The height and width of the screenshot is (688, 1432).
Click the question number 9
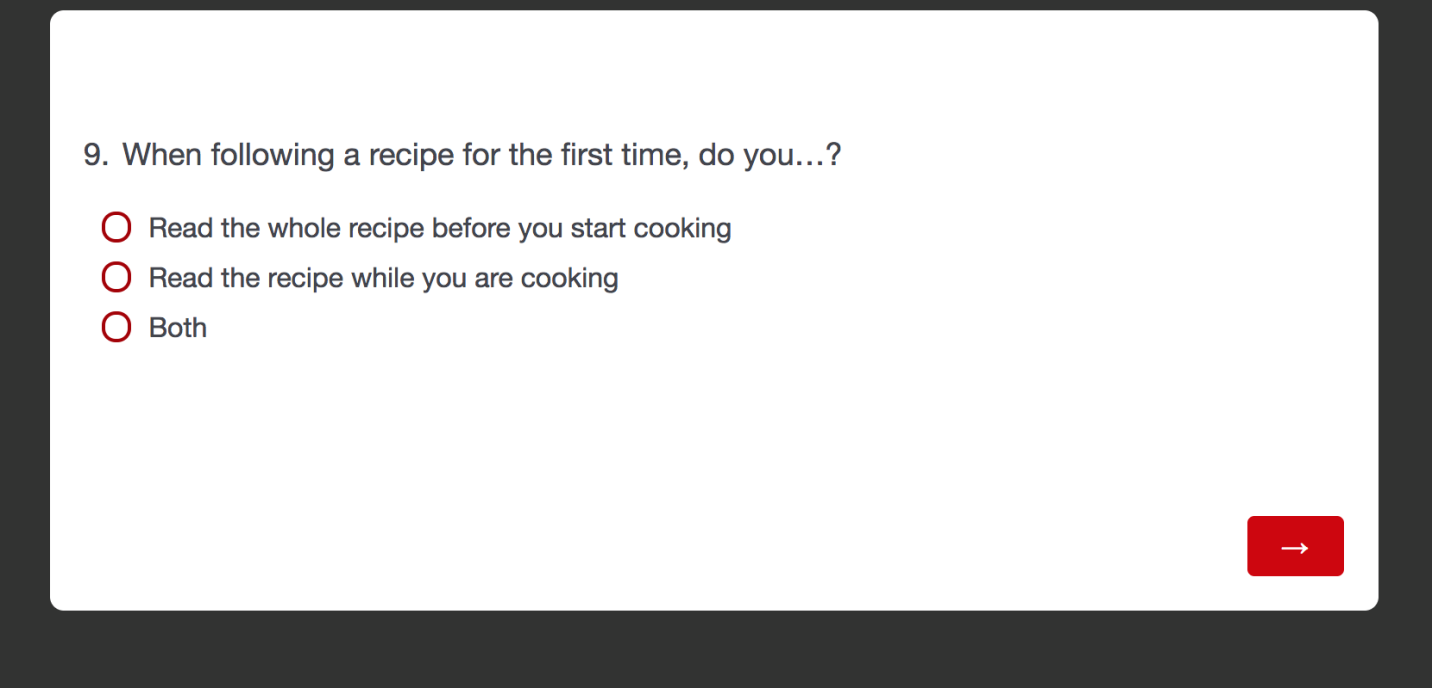pyautogui.click(x=95, y=155)
